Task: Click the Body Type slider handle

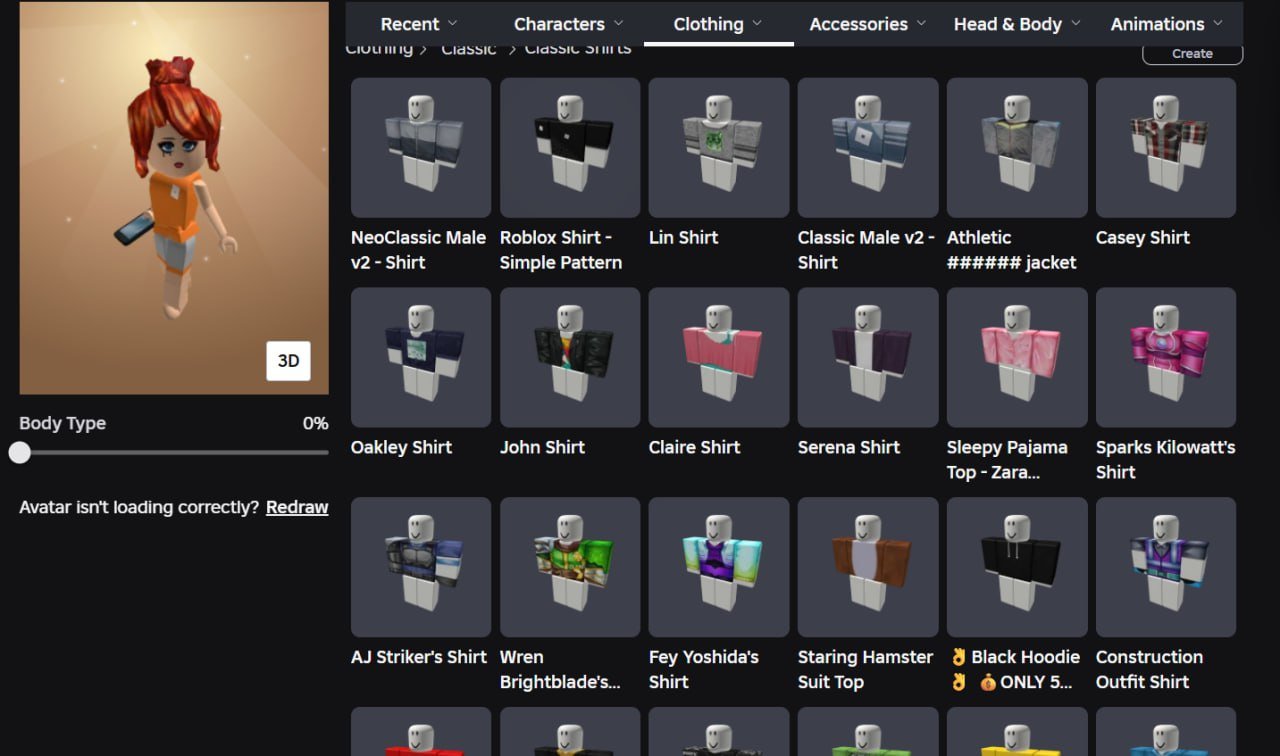Action: pos(20,453)
